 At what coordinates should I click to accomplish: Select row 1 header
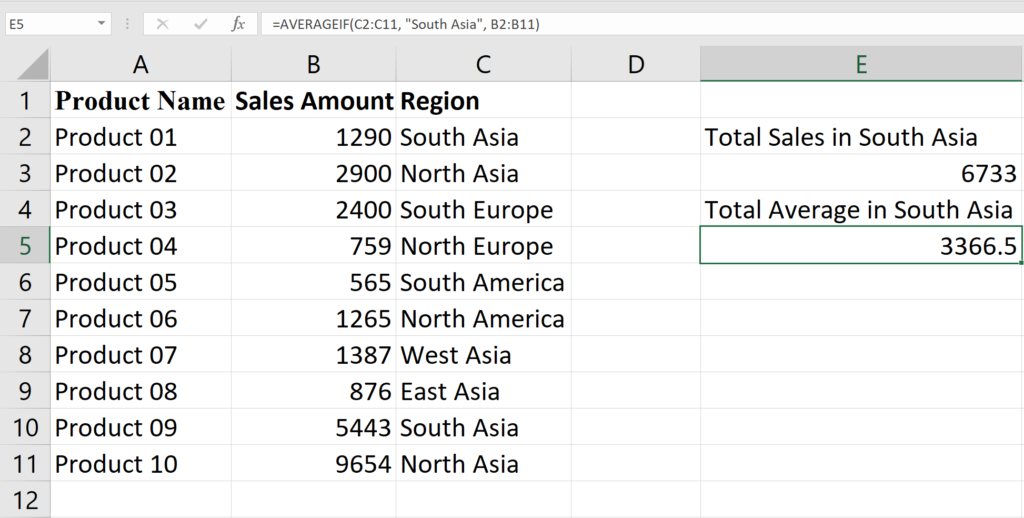25,100
